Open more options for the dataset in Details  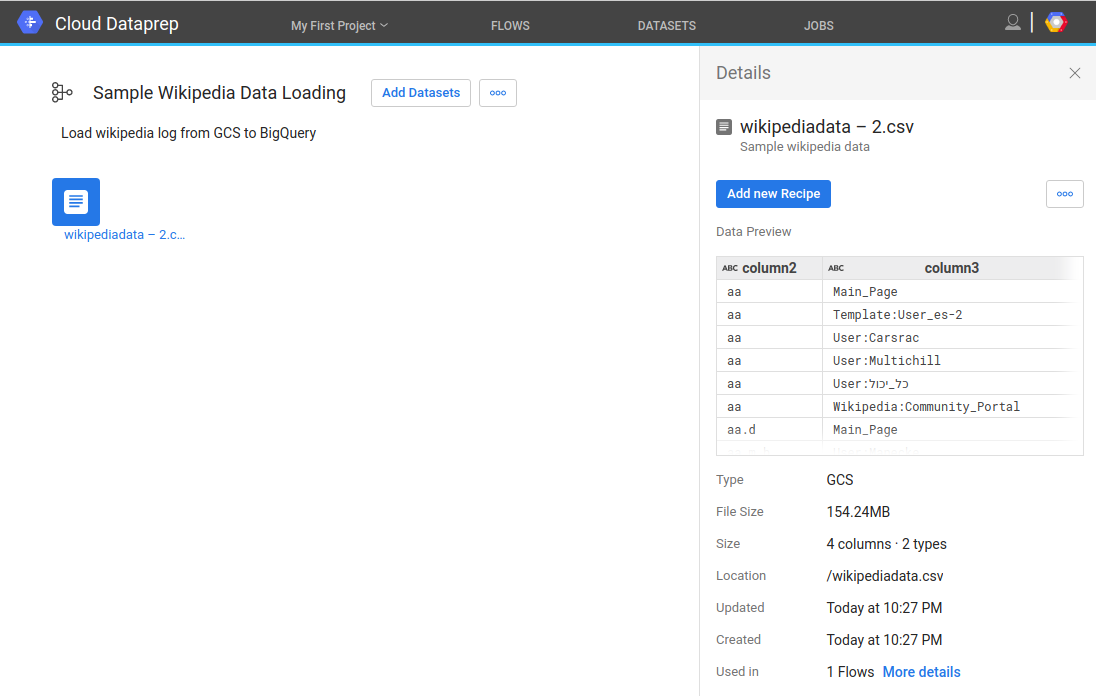[1065, 194]
